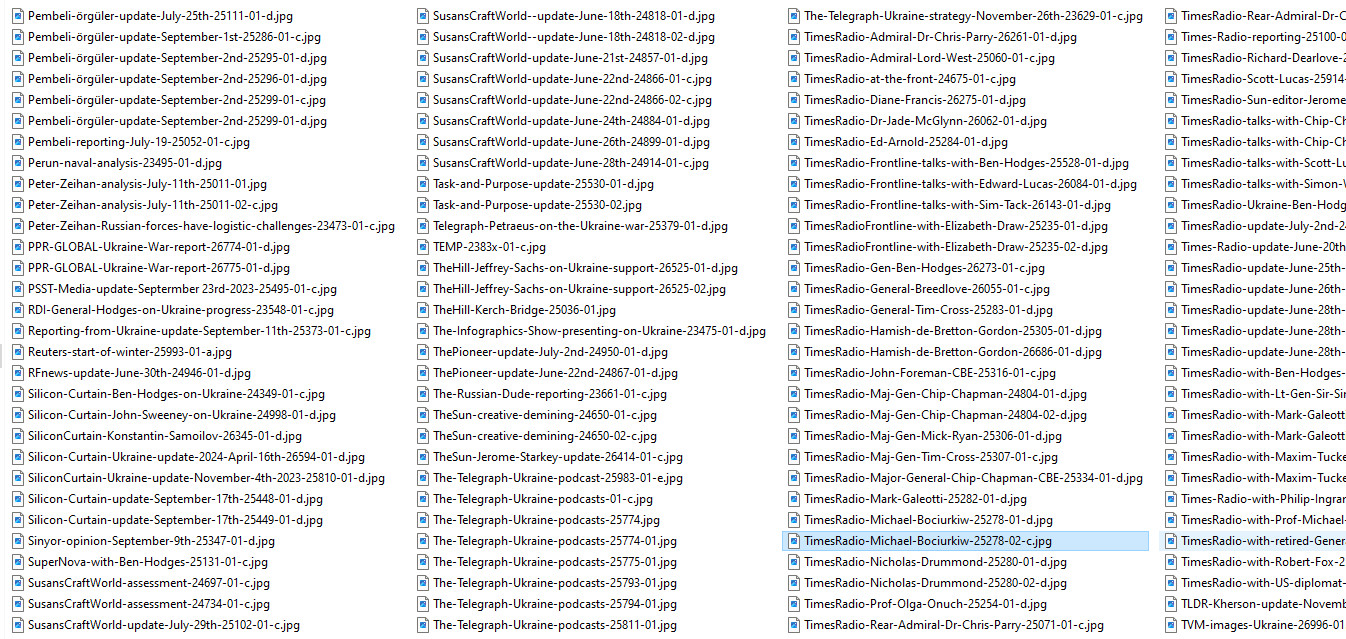Click file name Silicon-Curtain-Ben-Hodges-on-Ukraine-24349-01-c.jpg

[x=175, y=394]
